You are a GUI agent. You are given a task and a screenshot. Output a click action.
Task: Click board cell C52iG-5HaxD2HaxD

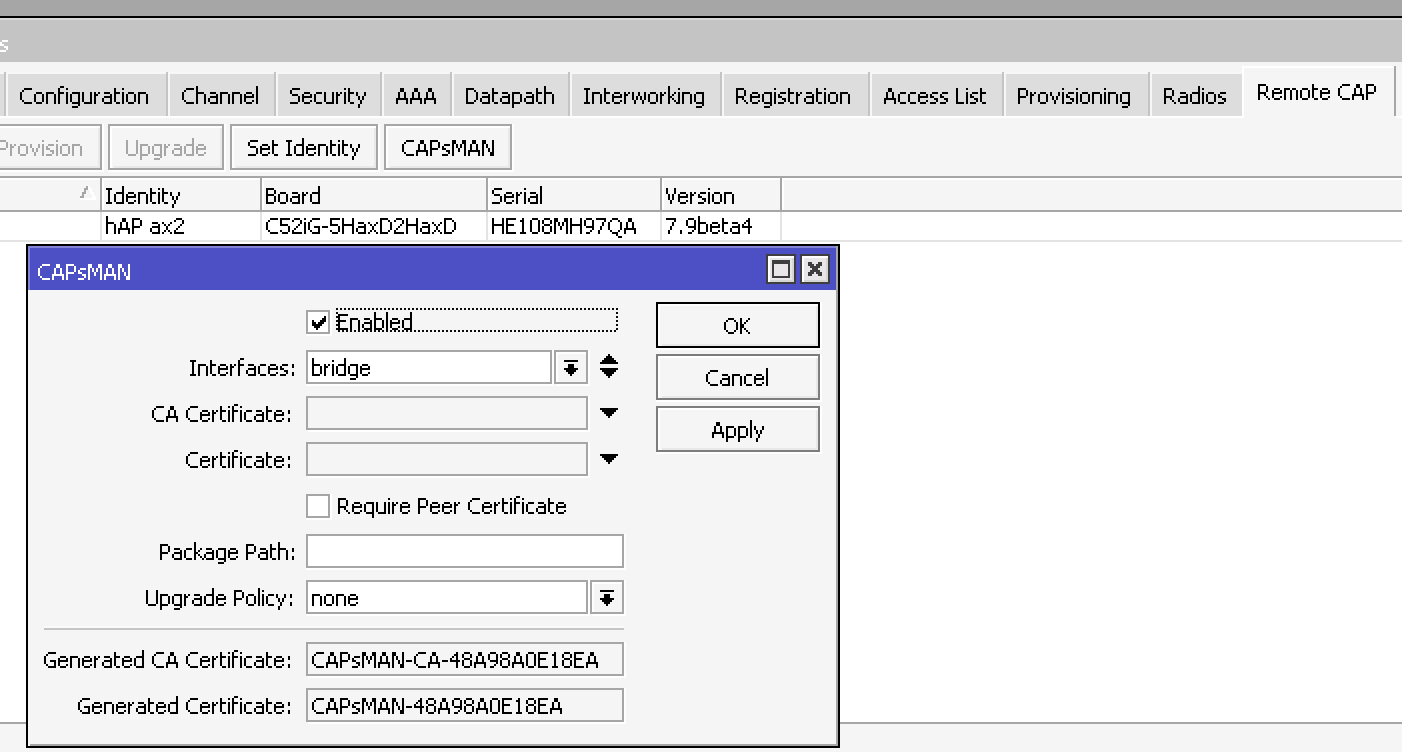coord(361,226)
